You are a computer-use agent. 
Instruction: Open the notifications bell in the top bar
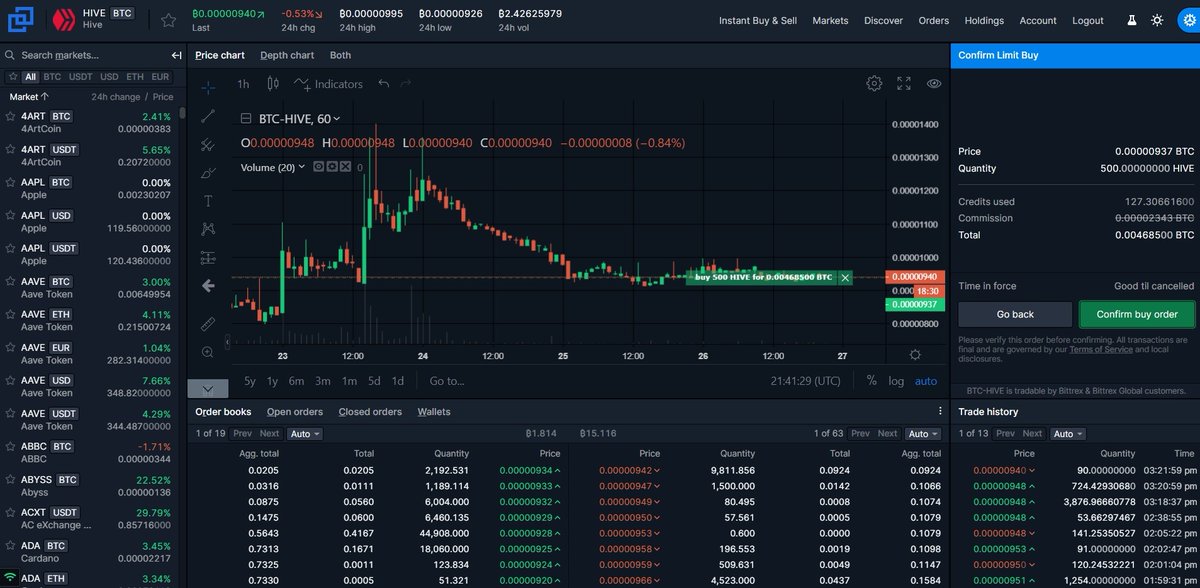tap(1133, 20)
